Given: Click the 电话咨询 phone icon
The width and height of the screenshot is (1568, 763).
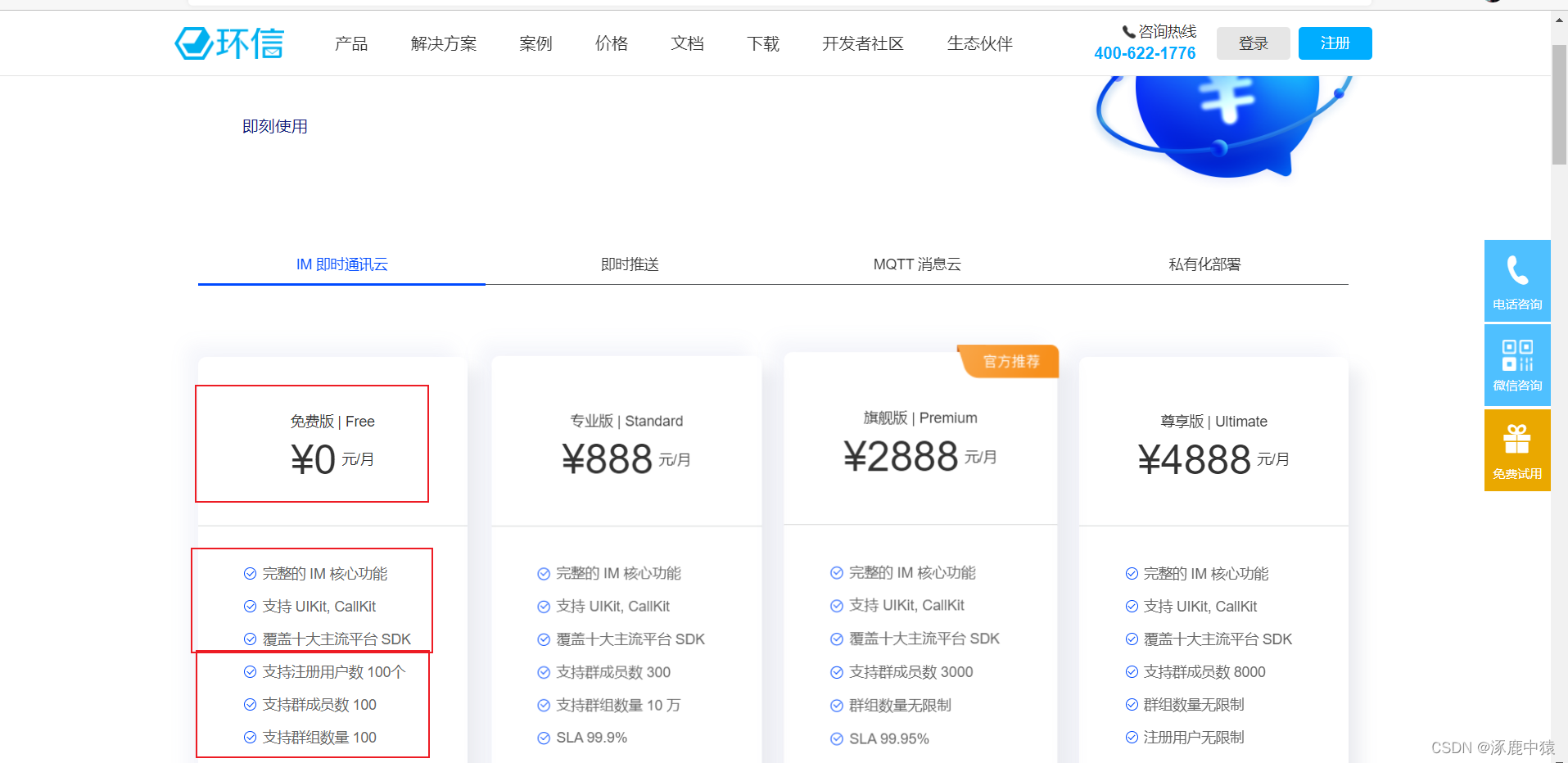Looking at the screenshot, I should (1517, 270).
